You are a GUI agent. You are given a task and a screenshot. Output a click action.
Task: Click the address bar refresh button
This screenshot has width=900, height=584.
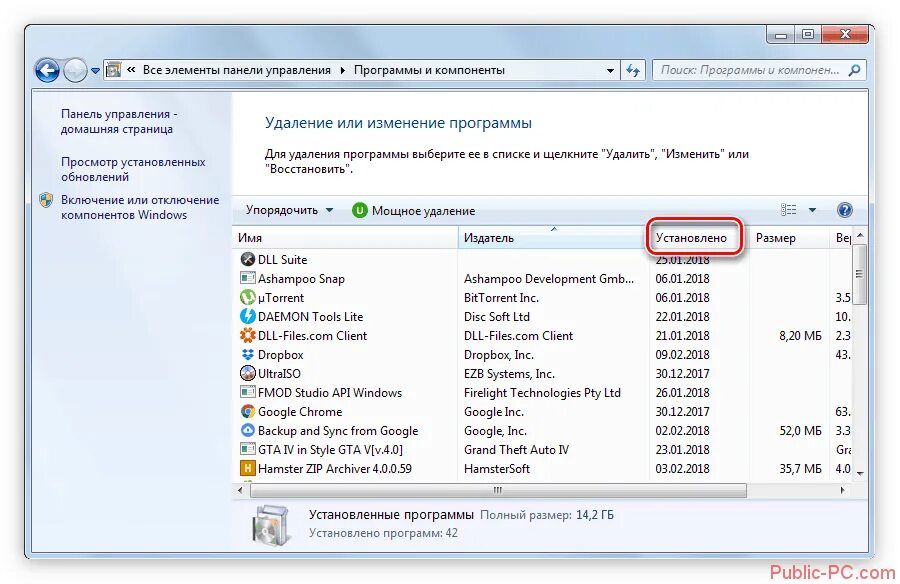[633, 71]
